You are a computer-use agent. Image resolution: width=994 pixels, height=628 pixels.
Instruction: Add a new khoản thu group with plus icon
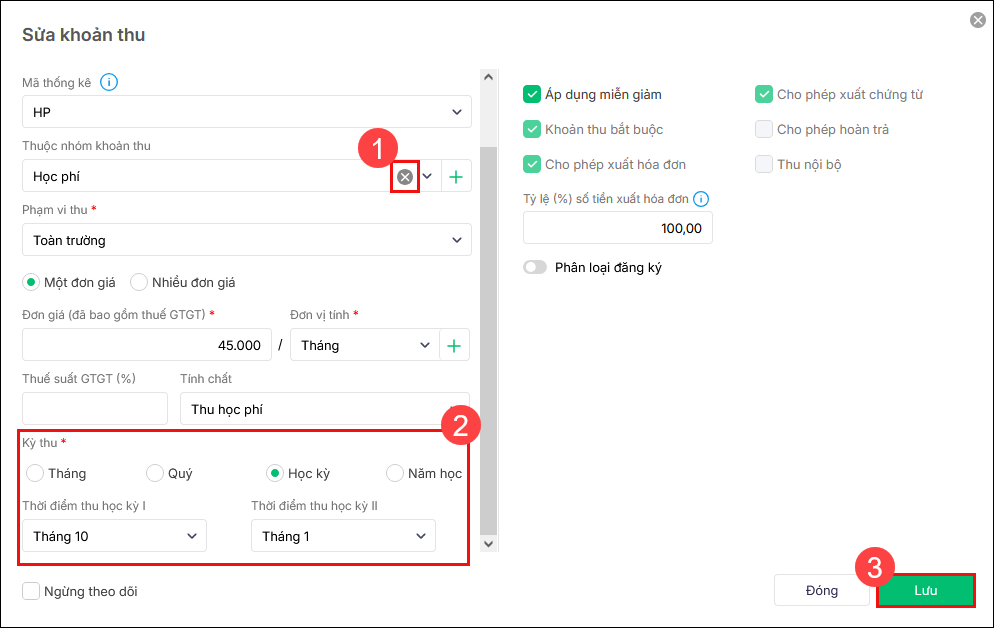pos(456,177)
